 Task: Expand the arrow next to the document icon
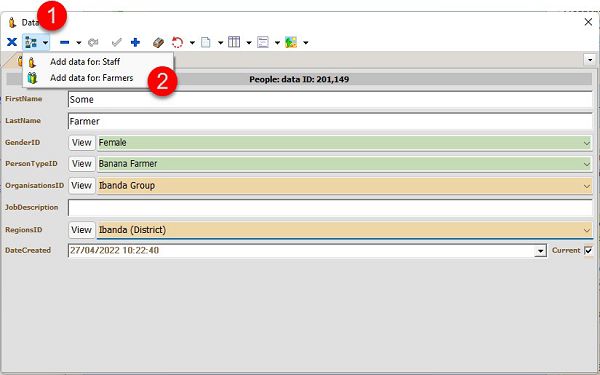[x=220, y=42]
